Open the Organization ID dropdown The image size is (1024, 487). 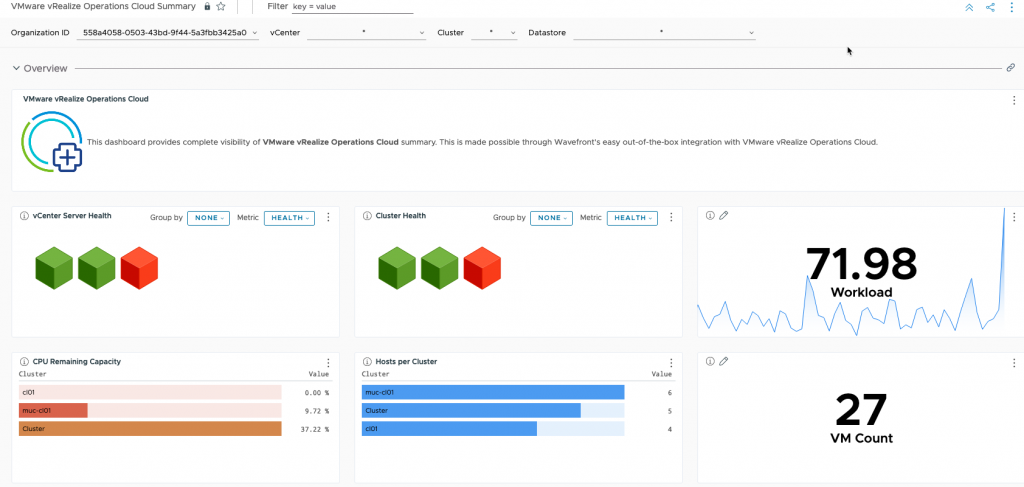point(167,33)
